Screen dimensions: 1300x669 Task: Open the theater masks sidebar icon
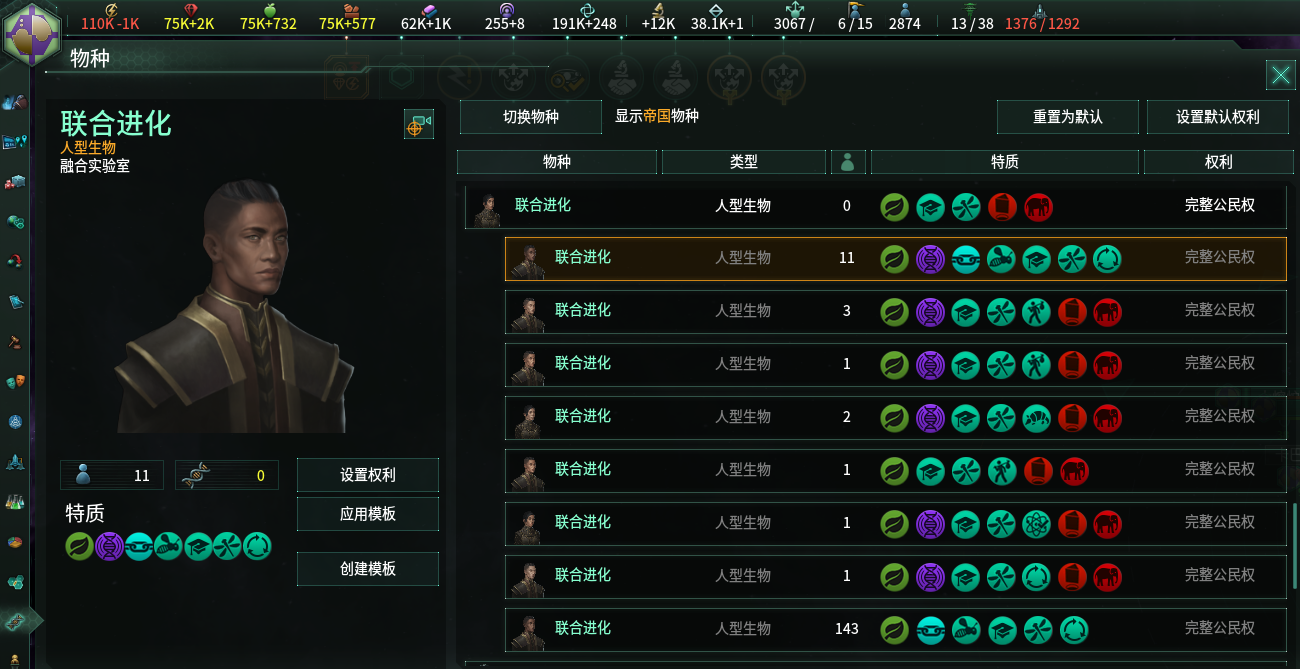14,381
